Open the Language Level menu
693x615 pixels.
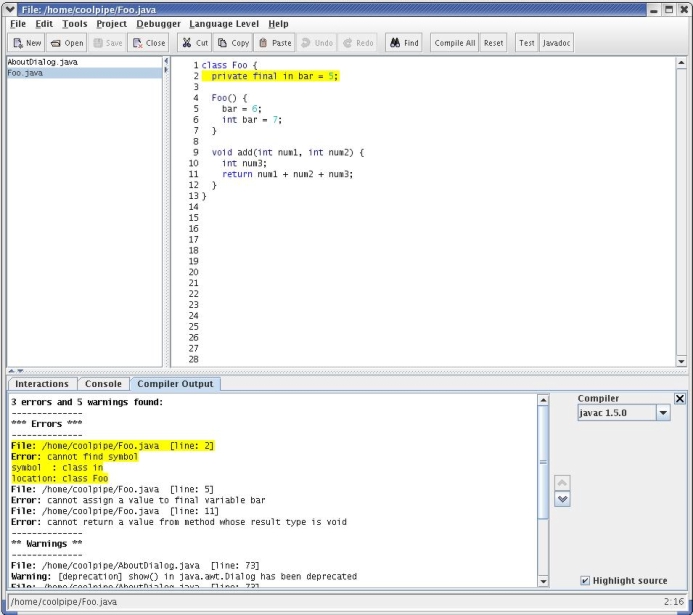(224, 23)
